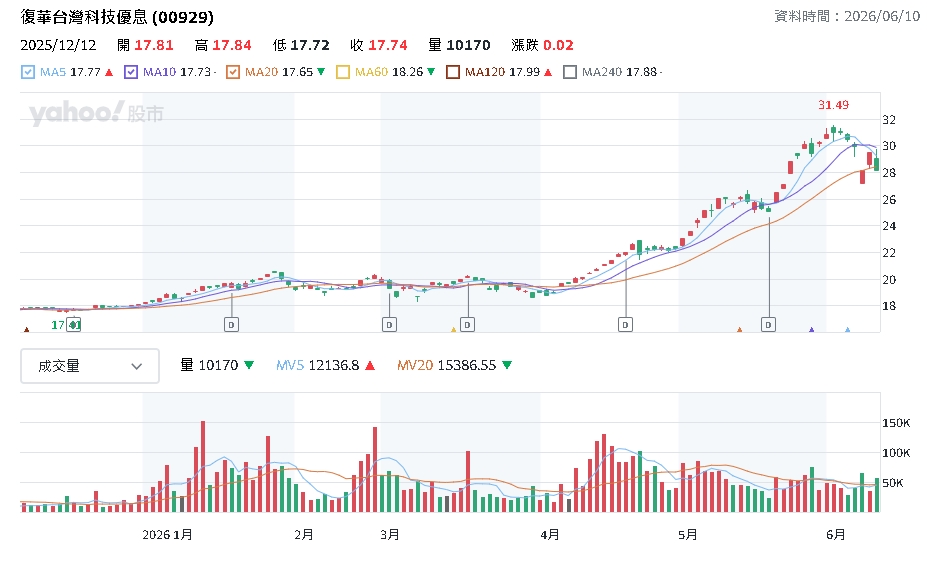Click the light blue triangle marker near June
This screenshot has height=569, width=927.
(x=848, y=329)
